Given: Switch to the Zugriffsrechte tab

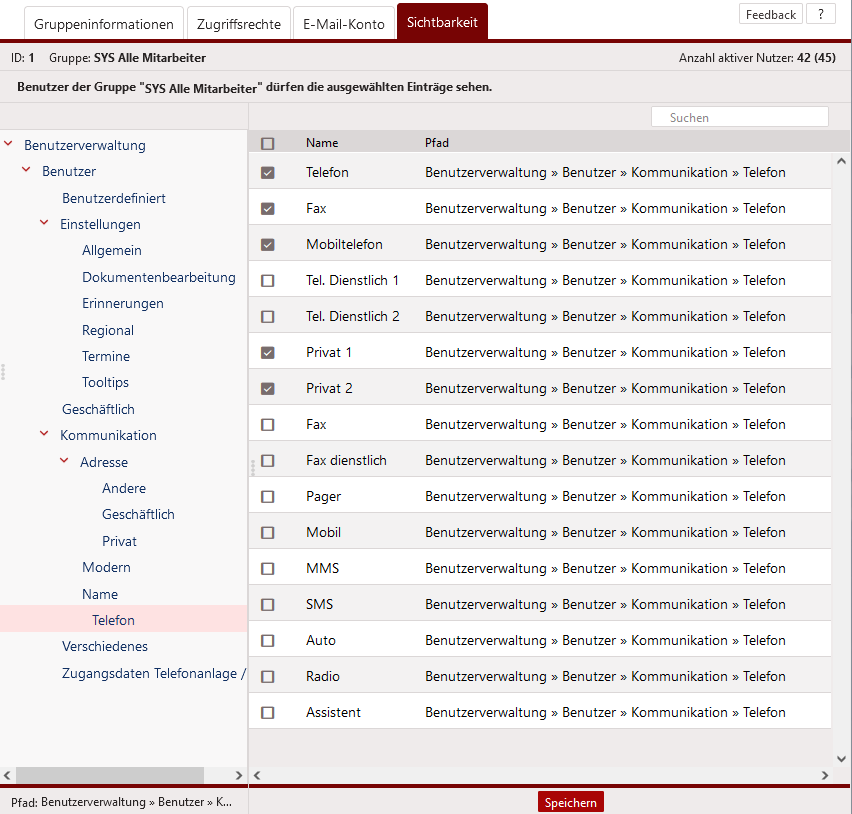Looking at the screenshot, I should point(239,24).
